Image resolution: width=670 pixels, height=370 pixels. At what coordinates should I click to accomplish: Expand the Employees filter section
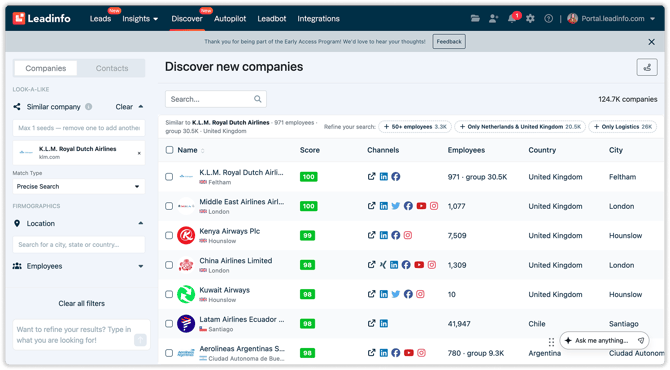pos(141,266)
